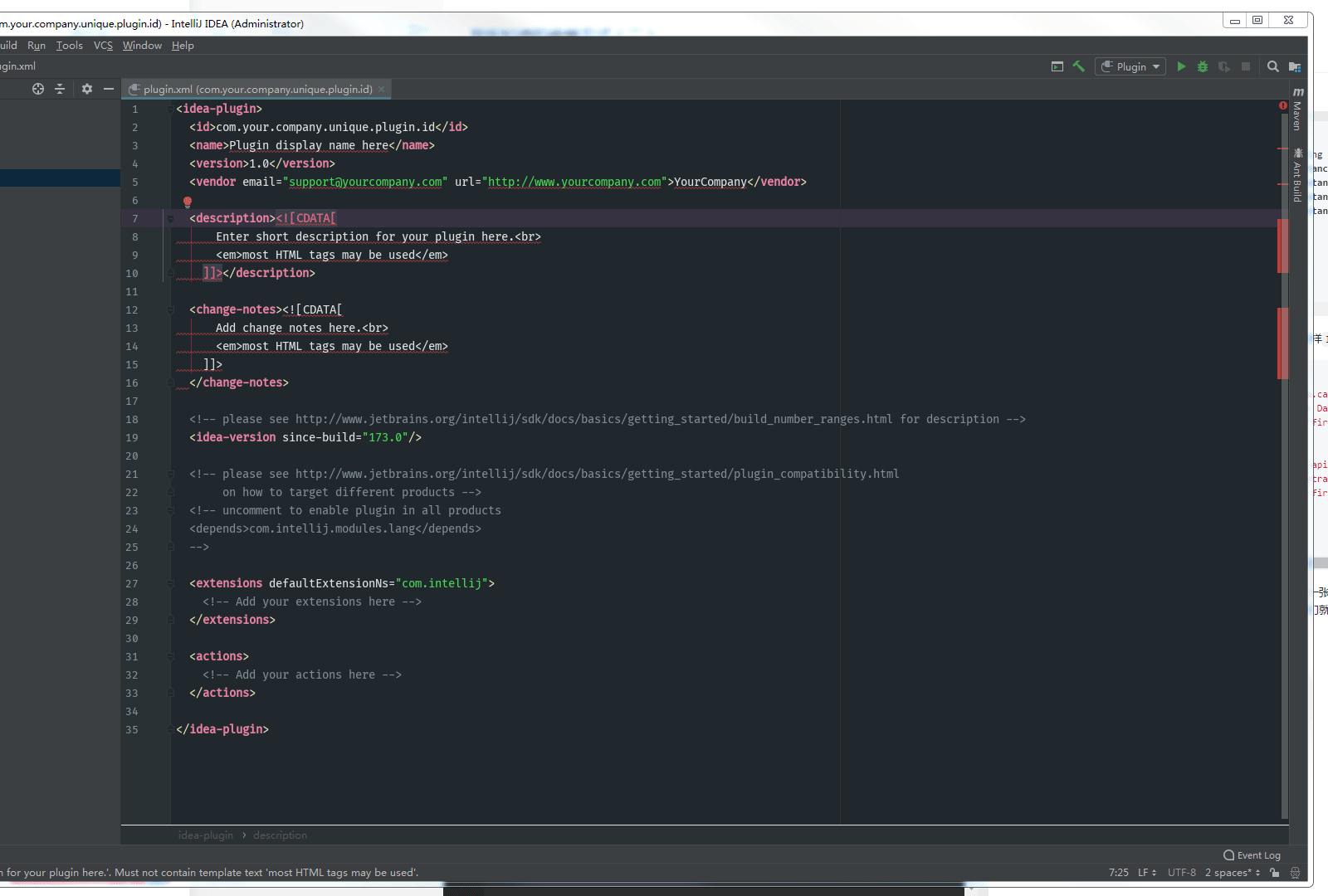This screenshot has height=896, width=1328.
Task: Open the Tools menu
Action: pos(70,46)
